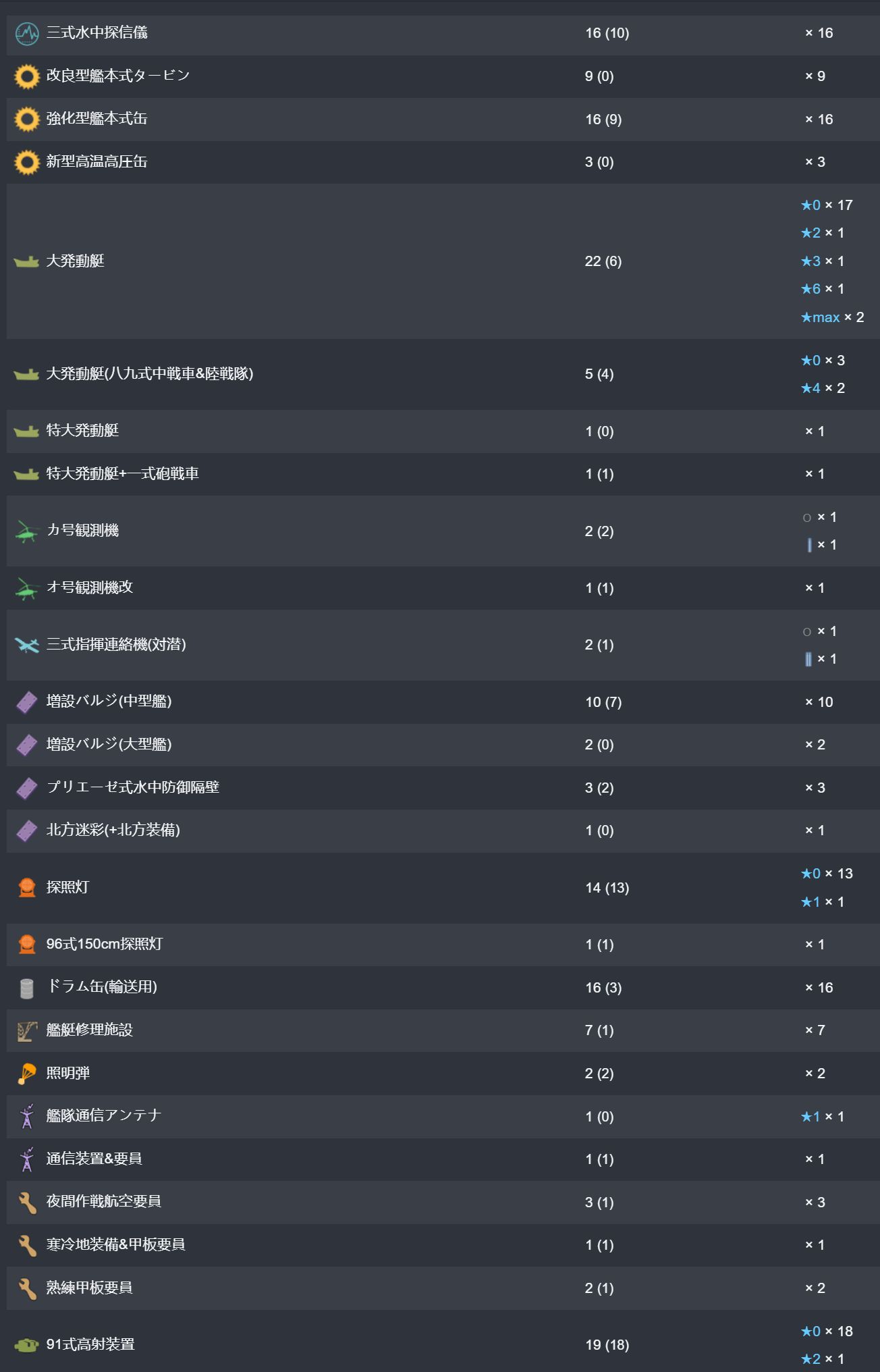
Task: Click the ★max × 2 entry for 大発動艇
Action: [x=832, y=317]
